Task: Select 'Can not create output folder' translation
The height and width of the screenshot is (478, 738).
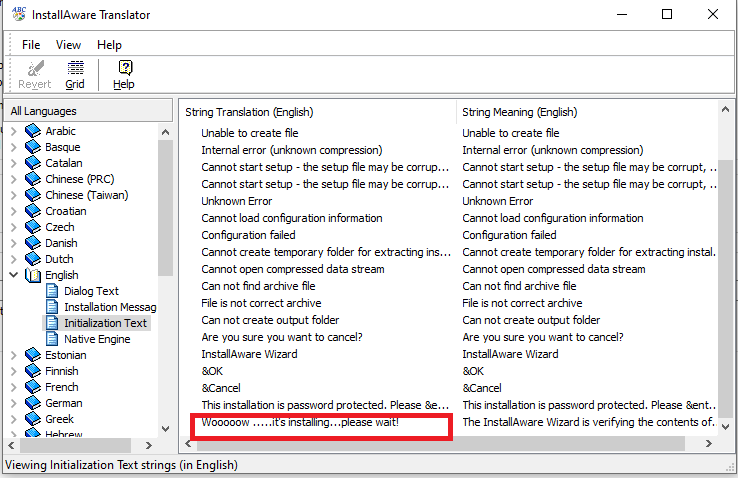Action: pyautogui.click(x=270, y=320)
